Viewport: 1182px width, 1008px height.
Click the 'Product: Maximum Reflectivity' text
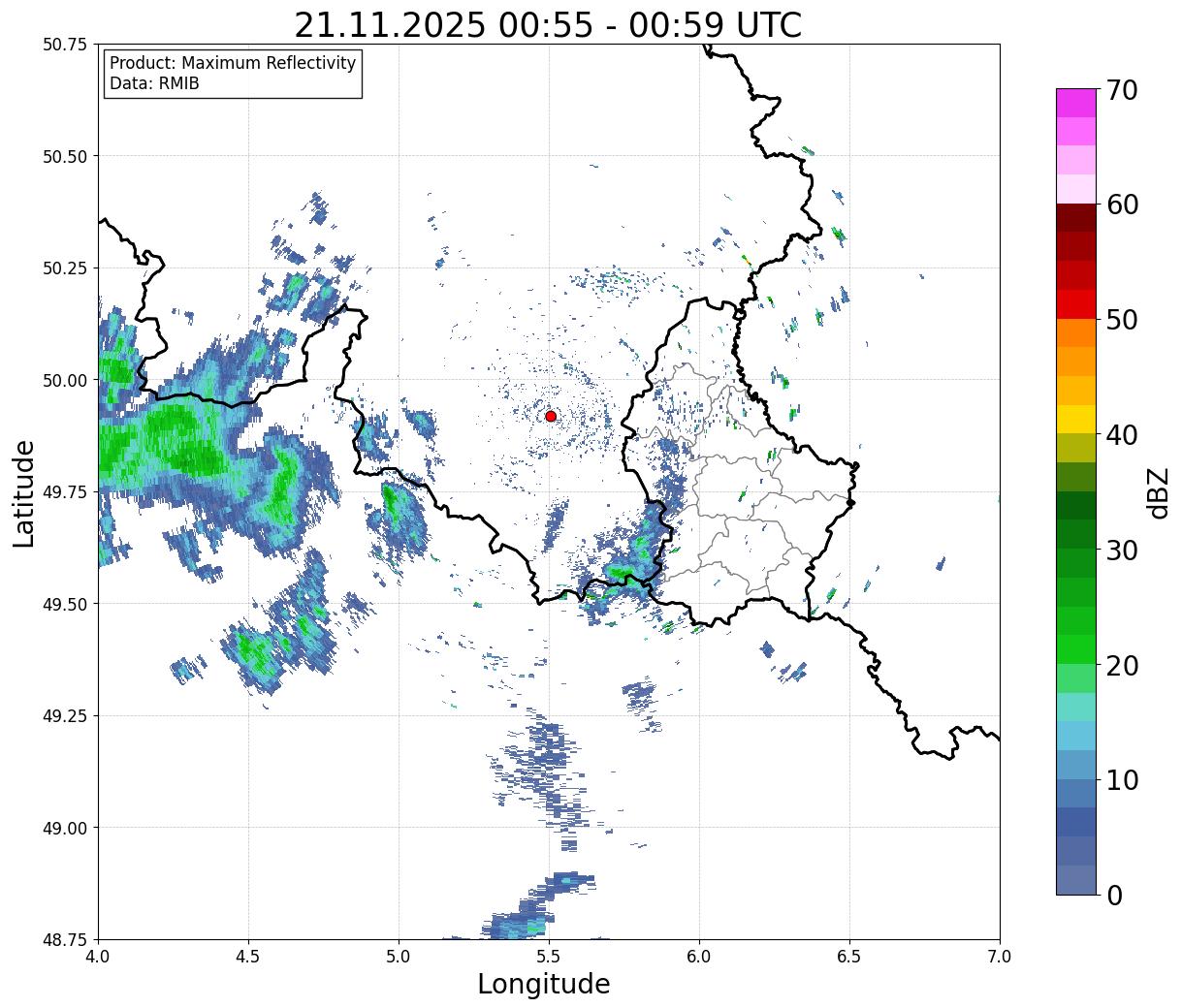click(x=233, y=63)
